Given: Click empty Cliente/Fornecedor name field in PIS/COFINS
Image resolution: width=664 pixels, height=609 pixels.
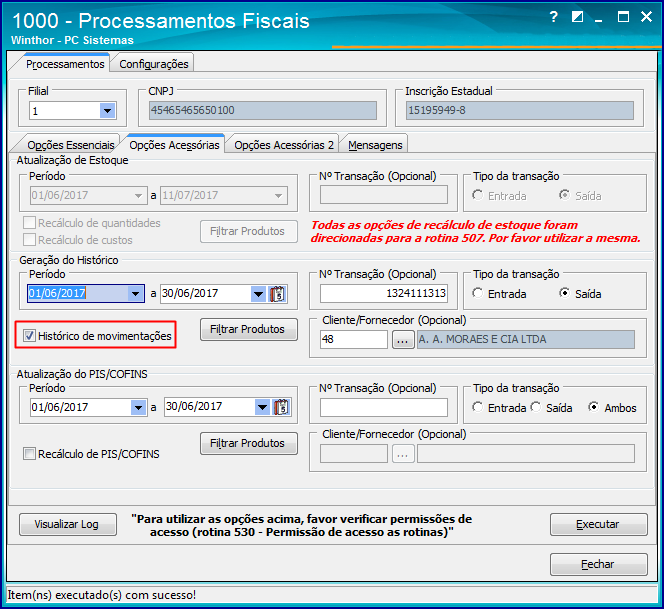Looking at the screenshot, I should tap(526, 454).
